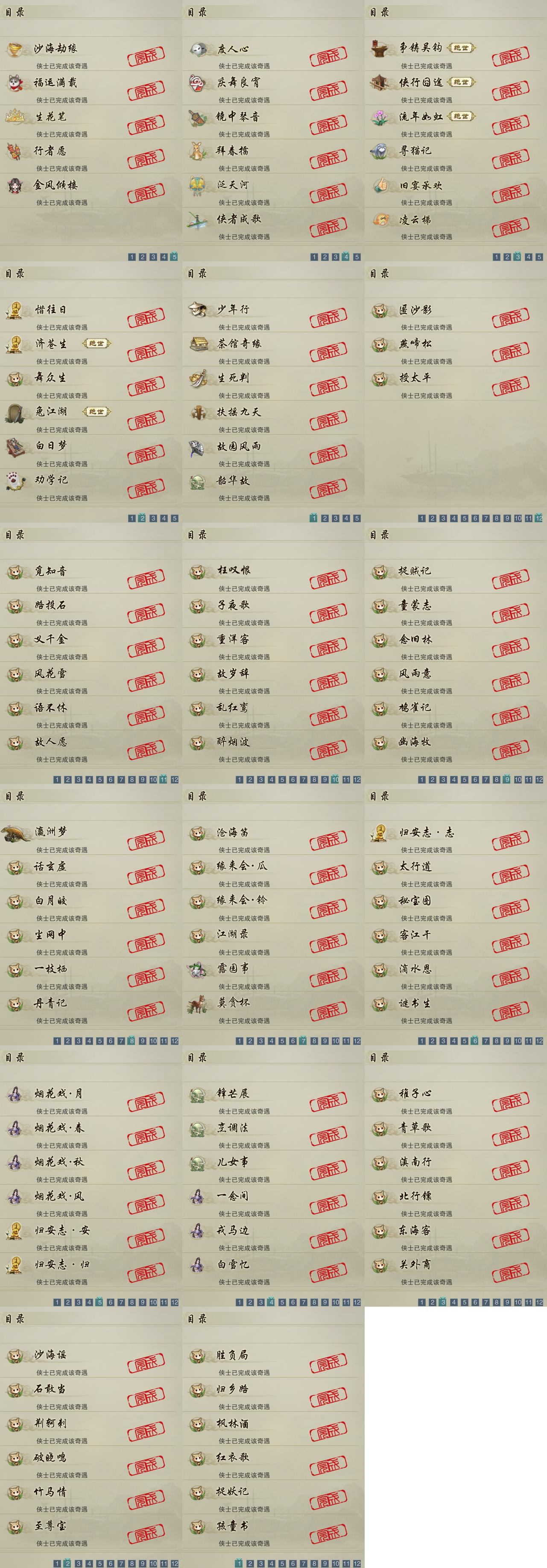Switch to page 5 in 沙海劫缘 panel
547x1568 pixels.
point(174,257)
